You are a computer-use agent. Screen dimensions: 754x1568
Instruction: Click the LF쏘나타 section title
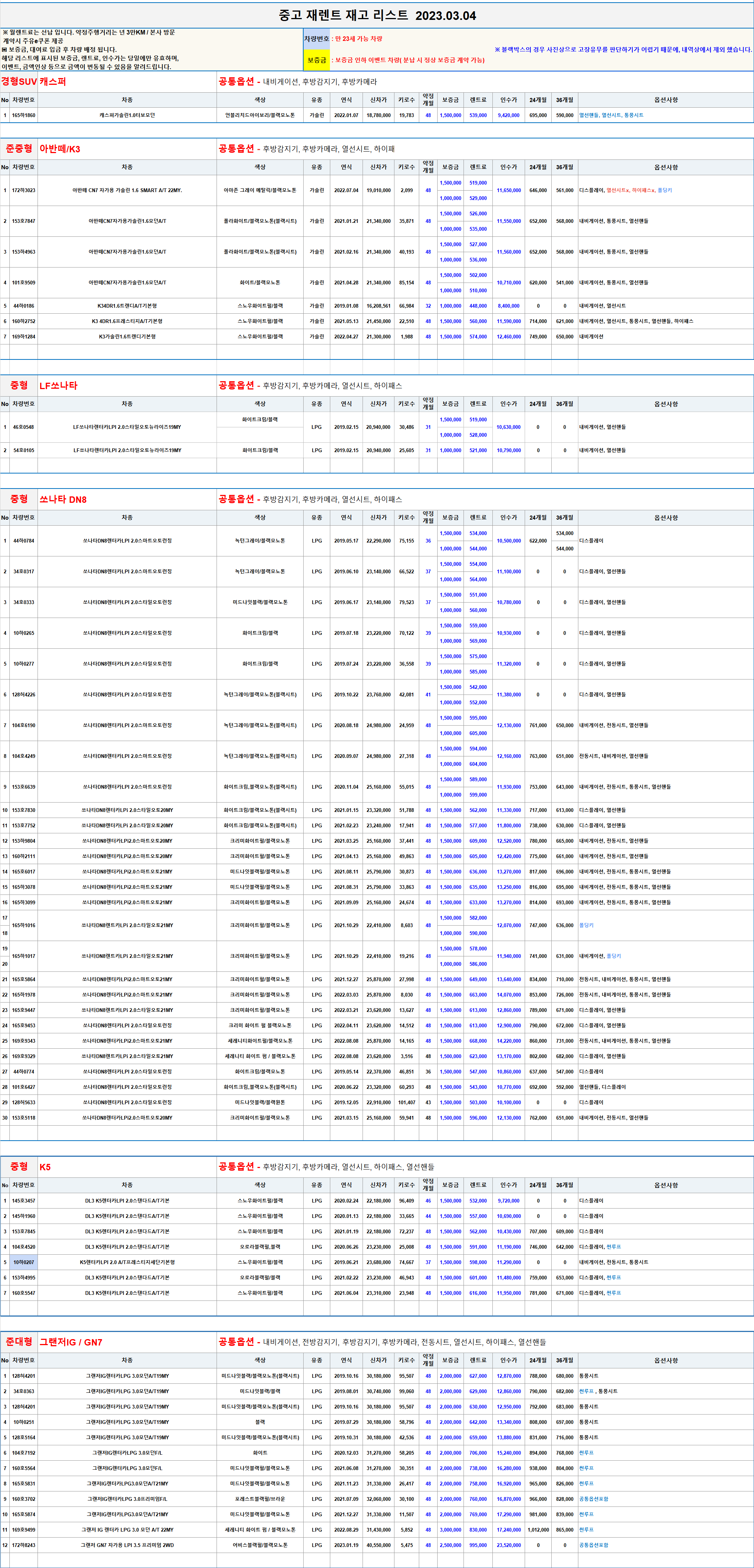pyautogui.click(x=59, y=386)
